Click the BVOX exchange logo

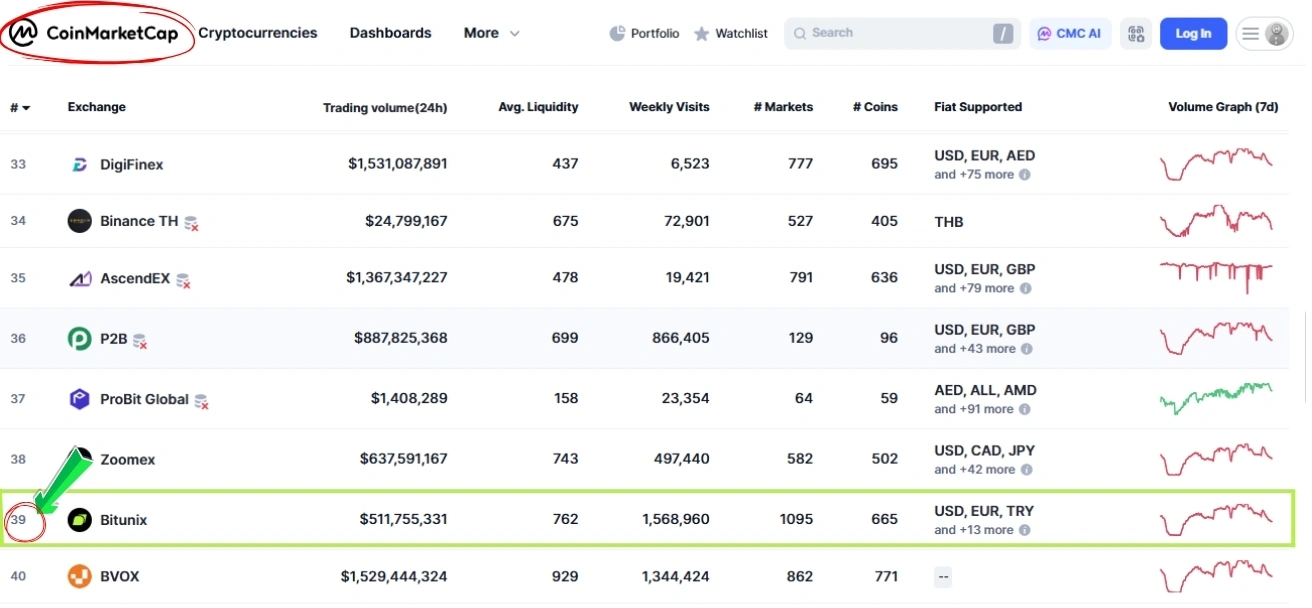tap(79, 576)
